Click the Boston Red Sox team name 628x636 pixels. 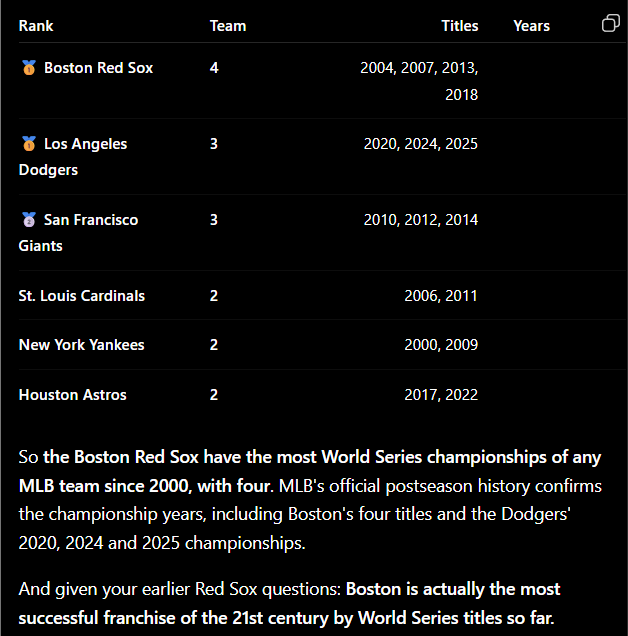click(99, 68)
